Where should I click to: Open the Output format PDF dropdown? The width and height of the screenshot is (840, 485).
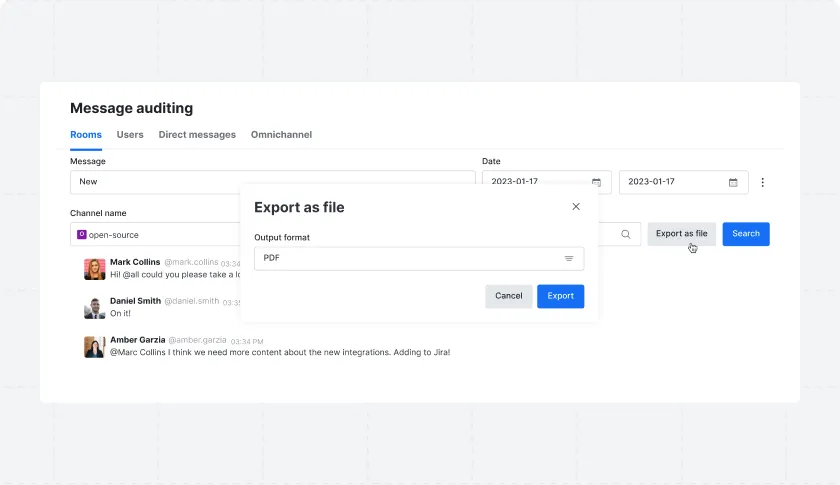[419, 258]
